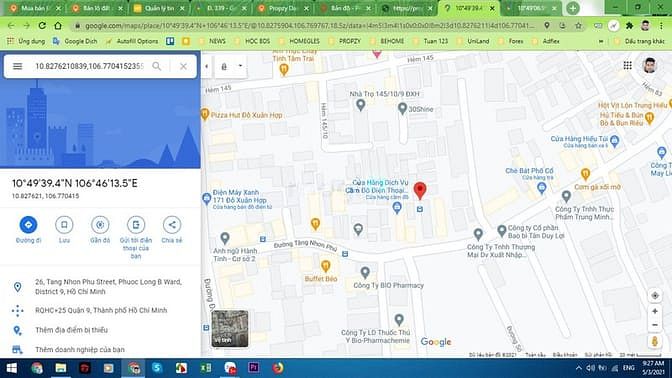Open the PROPZY bookmark folder
The width and height of the screenshot is (672, 378).
coord(345,41)
